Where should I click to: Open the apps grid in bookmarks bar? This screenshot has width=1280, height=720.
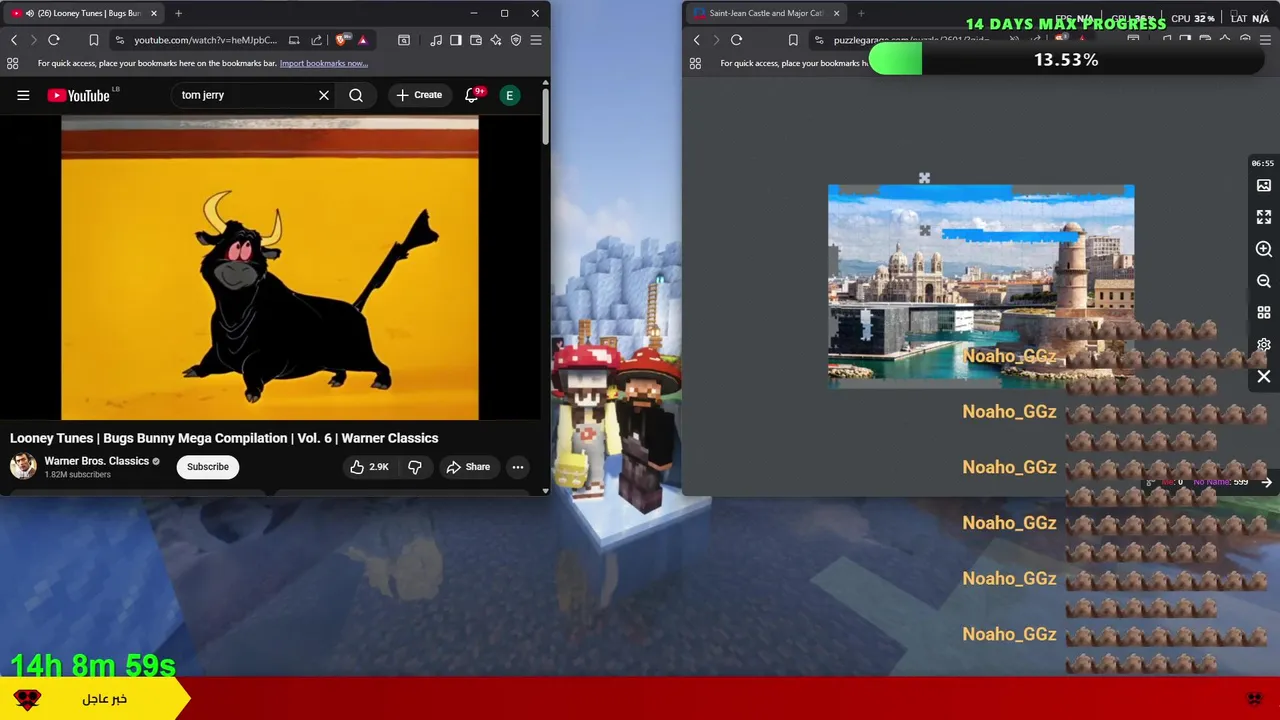tap(13, 63)
